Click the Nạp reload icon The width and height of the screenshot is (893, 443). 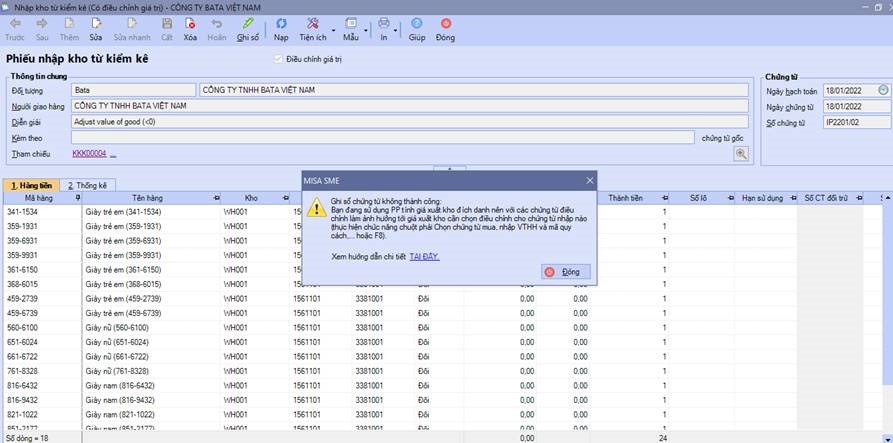point(281,24)
